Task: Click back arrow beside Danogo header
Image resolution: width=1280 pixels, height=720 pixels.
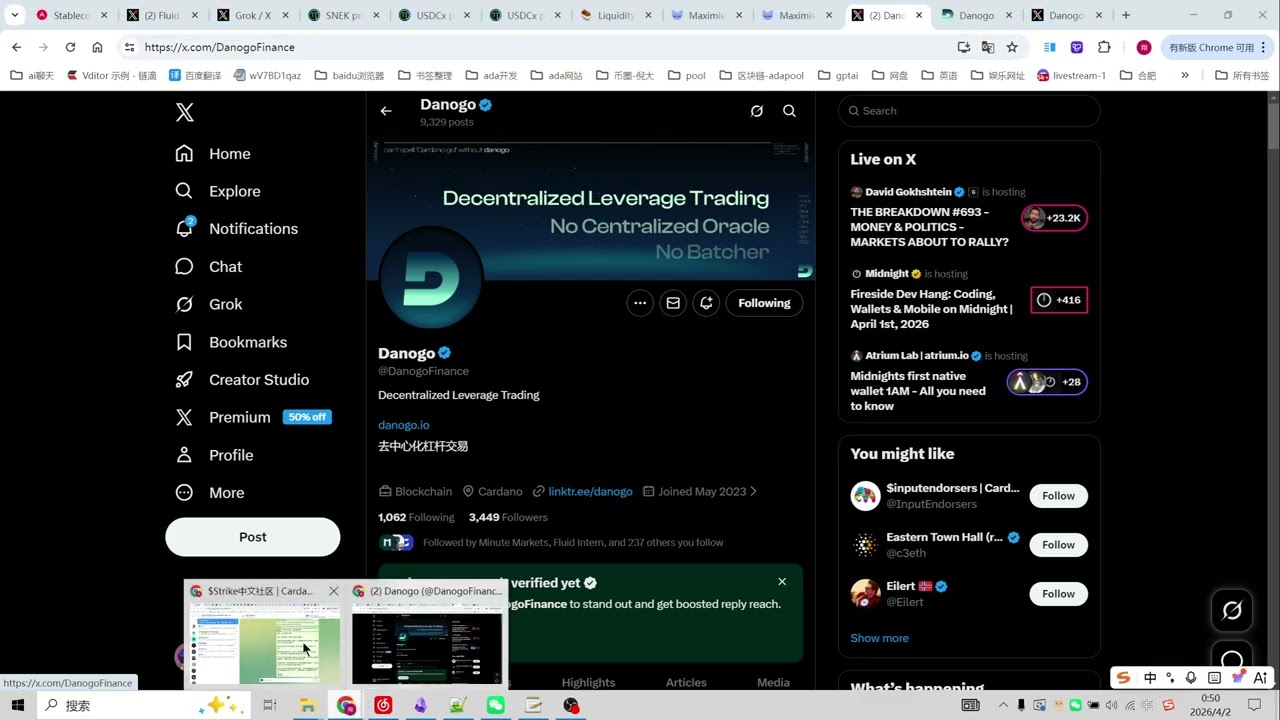Action: [386, 111]
